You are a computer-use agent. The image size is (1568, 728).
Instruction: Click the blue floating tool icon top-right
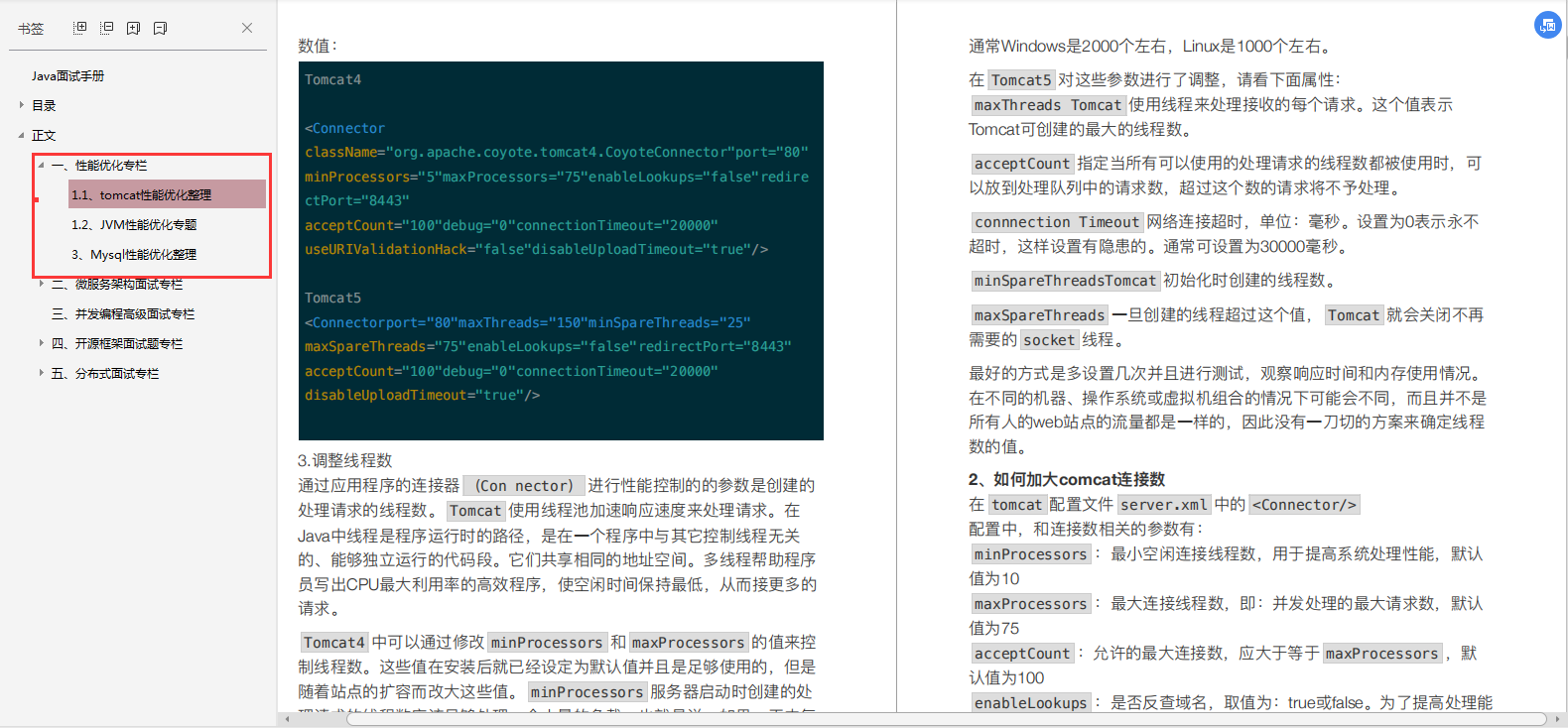coord(1548,25)
